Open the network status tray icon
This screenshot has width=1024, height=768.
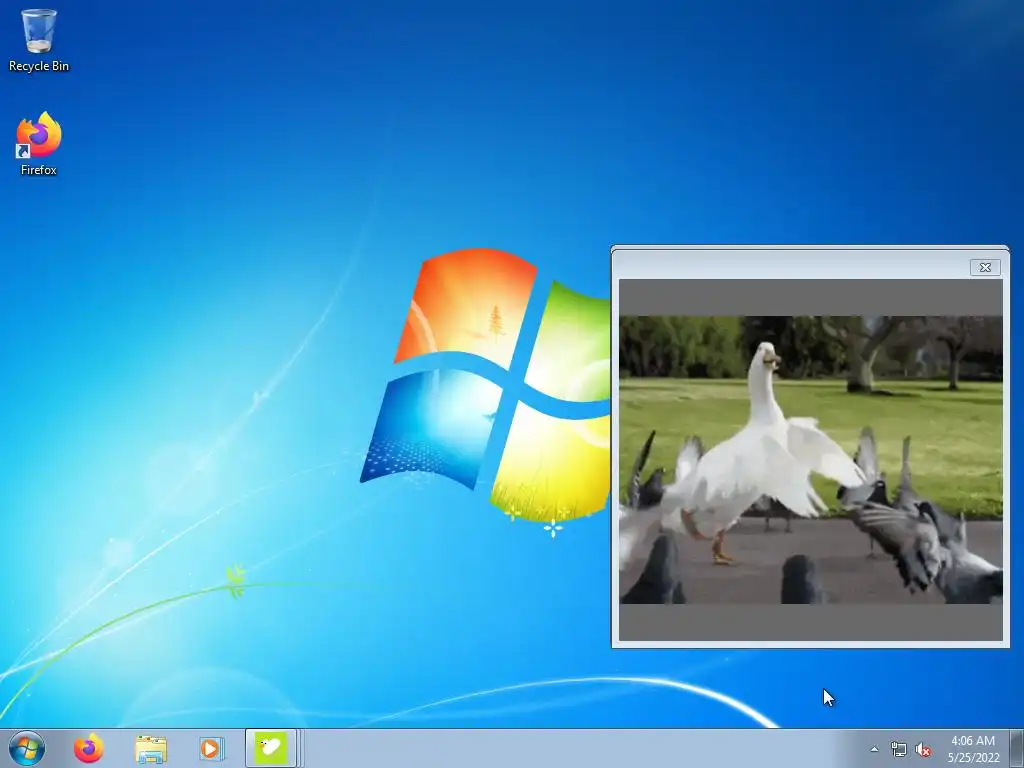coord(899,749)
